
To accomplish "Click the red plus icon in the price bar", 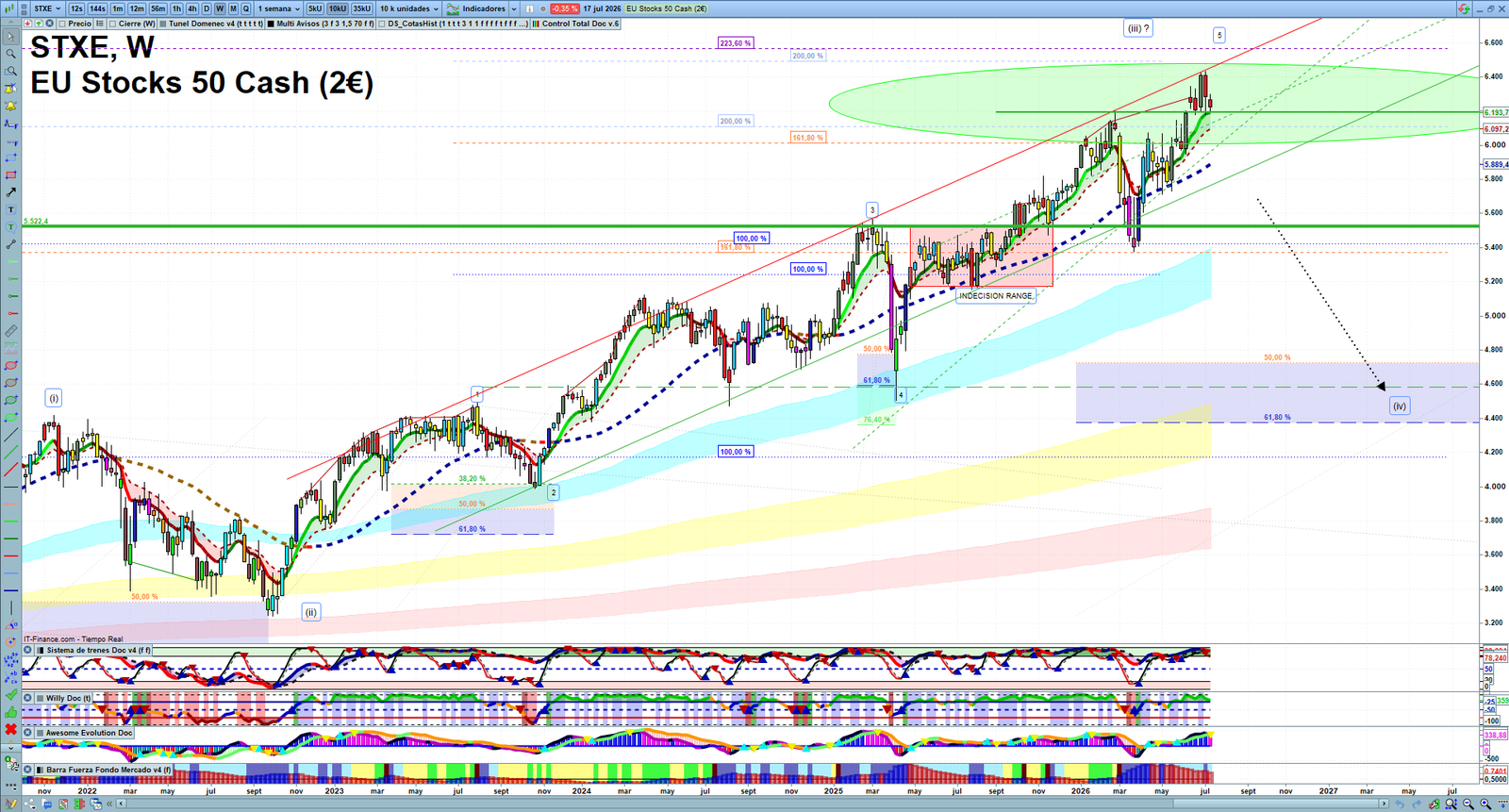I will [28, 24].
